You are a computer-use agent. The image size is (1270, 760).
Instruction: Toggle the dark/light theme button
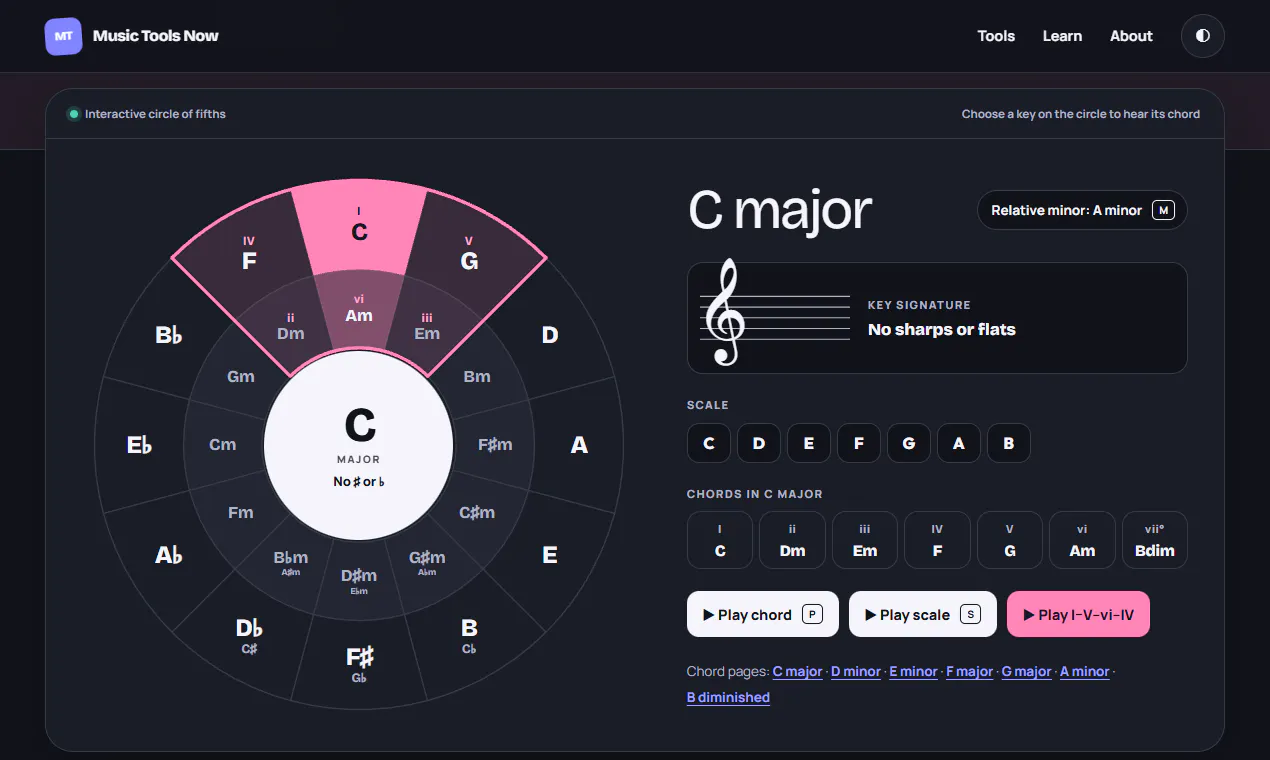point(1202,36)
